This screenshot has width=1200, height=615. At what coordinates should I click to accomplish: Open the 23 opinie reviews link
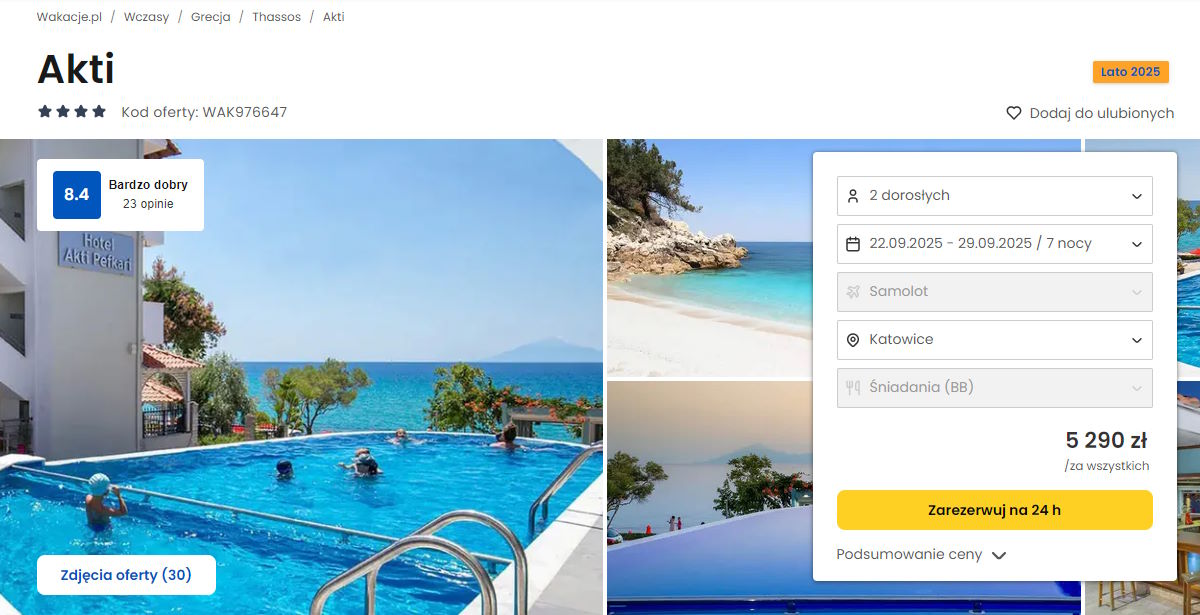tap(148, 204)
